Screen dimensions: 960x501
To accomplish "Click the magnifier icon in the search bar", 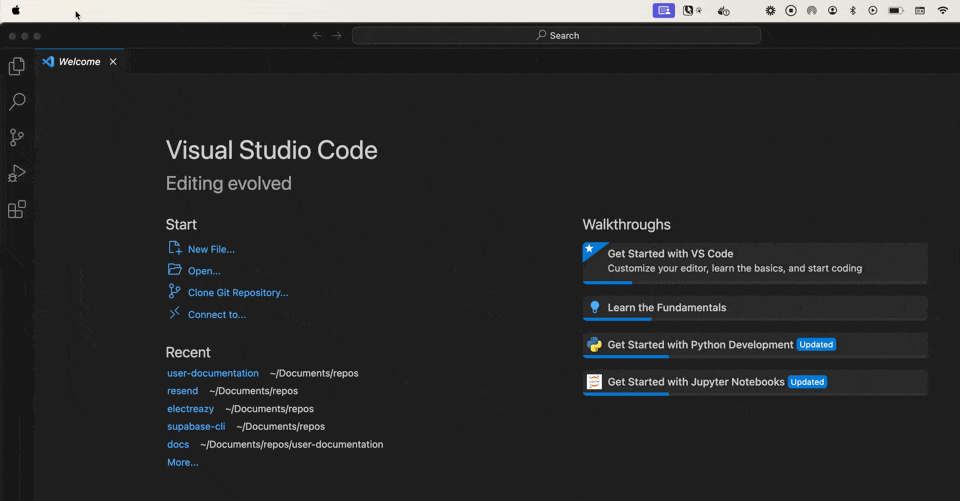I will pos(541,35).
